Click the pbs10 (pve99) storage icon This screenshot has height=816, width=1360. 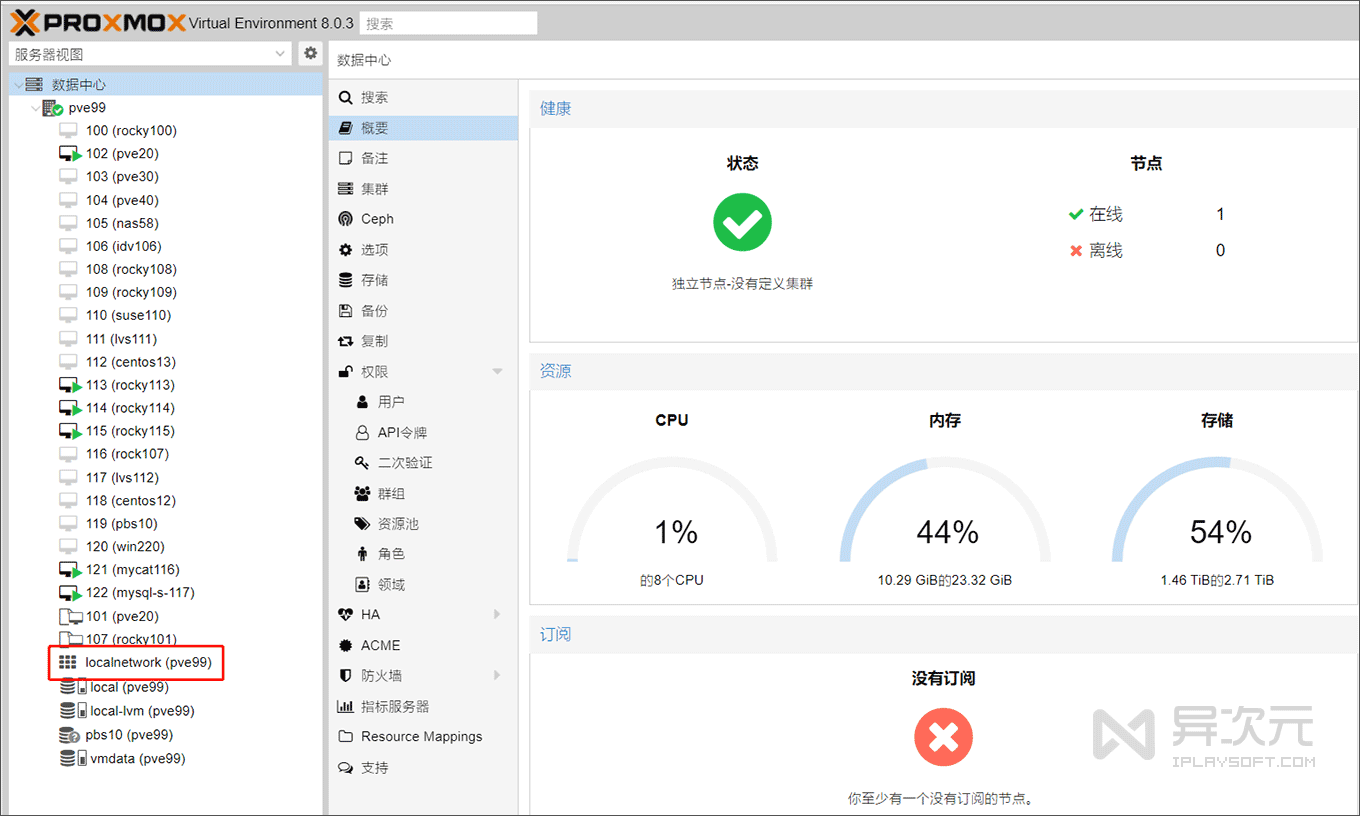(x=69, y=735)
